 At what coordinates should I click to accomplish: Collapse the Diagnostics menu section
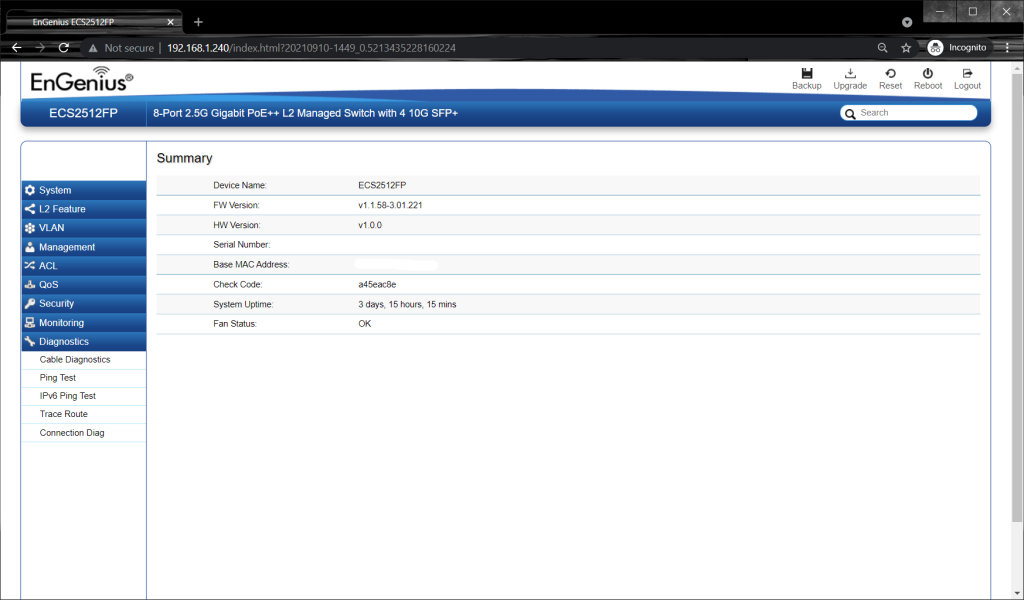[x=84, y=341]
